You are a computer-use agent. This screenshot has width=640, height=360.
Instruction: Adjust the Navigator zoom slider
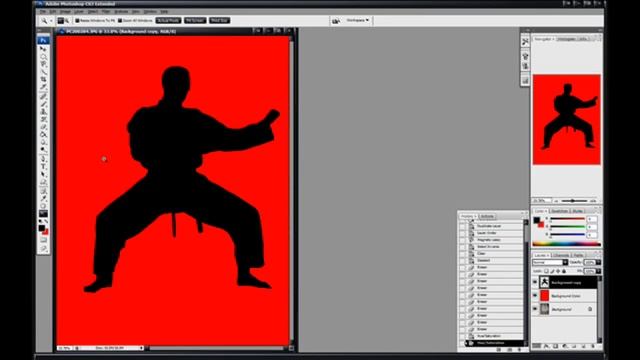click(x=573, y=201)
